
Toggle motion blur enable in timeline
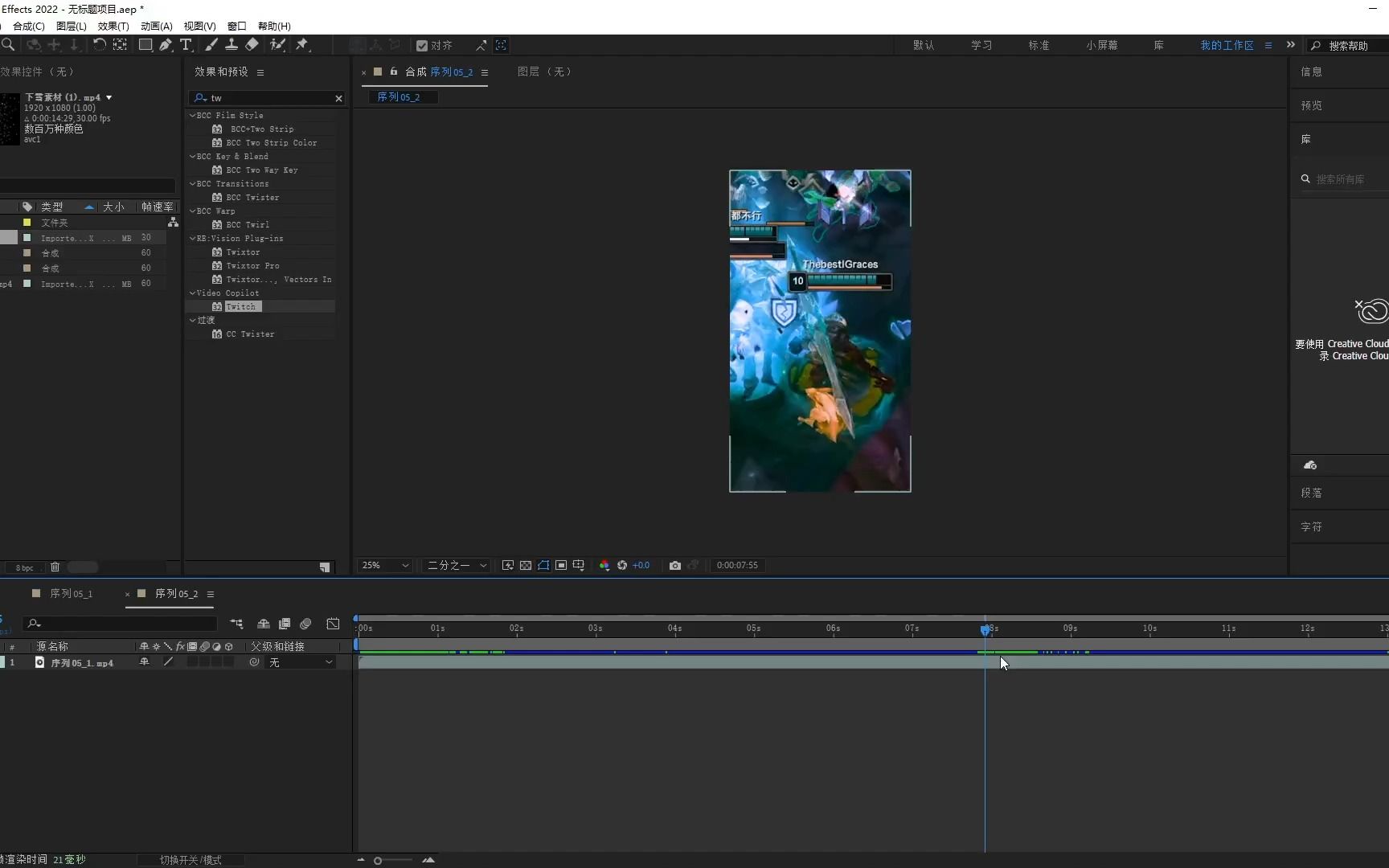click(305, 624)
